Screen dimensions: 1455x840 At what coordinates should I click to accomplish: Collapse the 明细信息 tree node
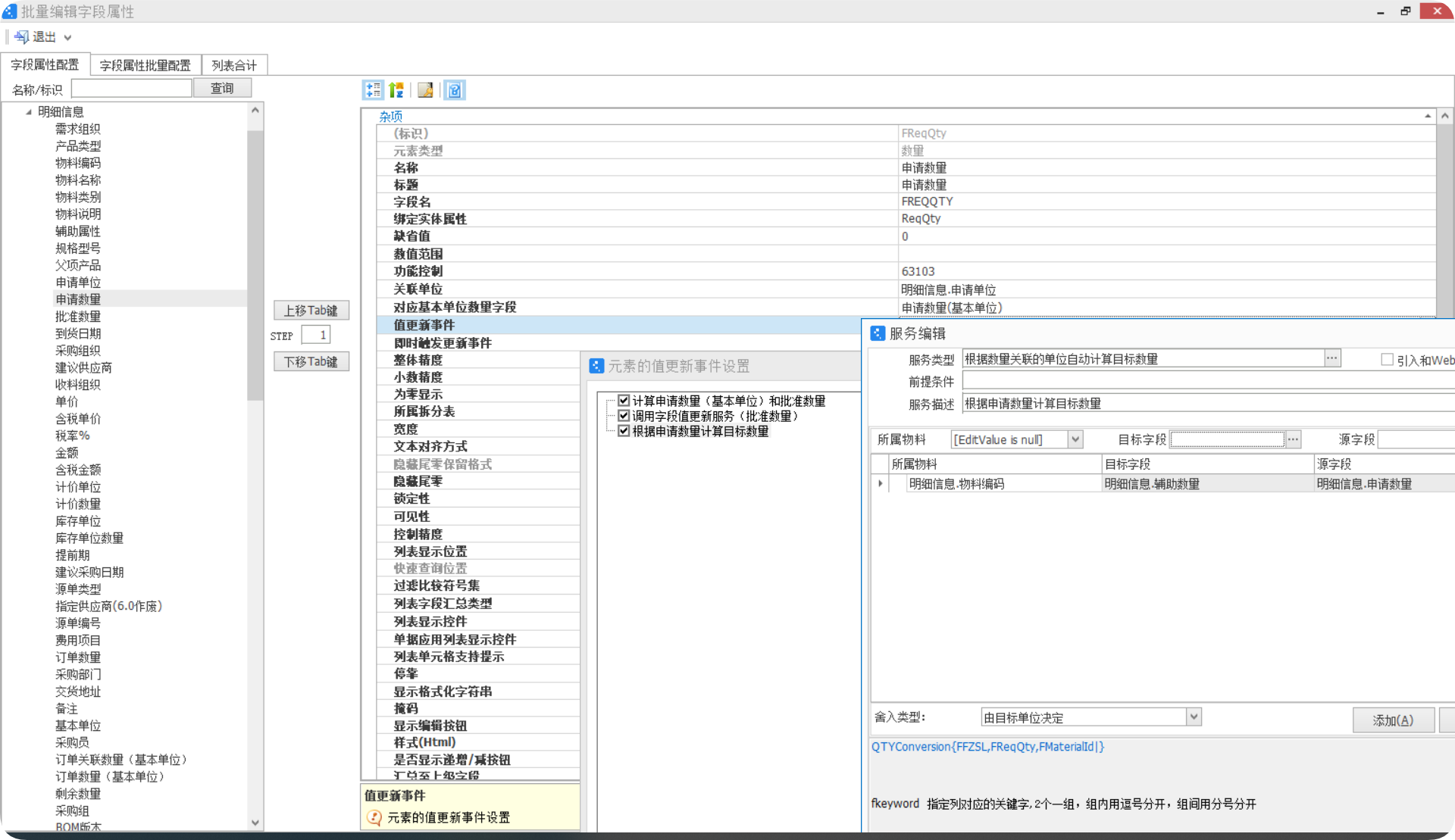pos(29,112)
